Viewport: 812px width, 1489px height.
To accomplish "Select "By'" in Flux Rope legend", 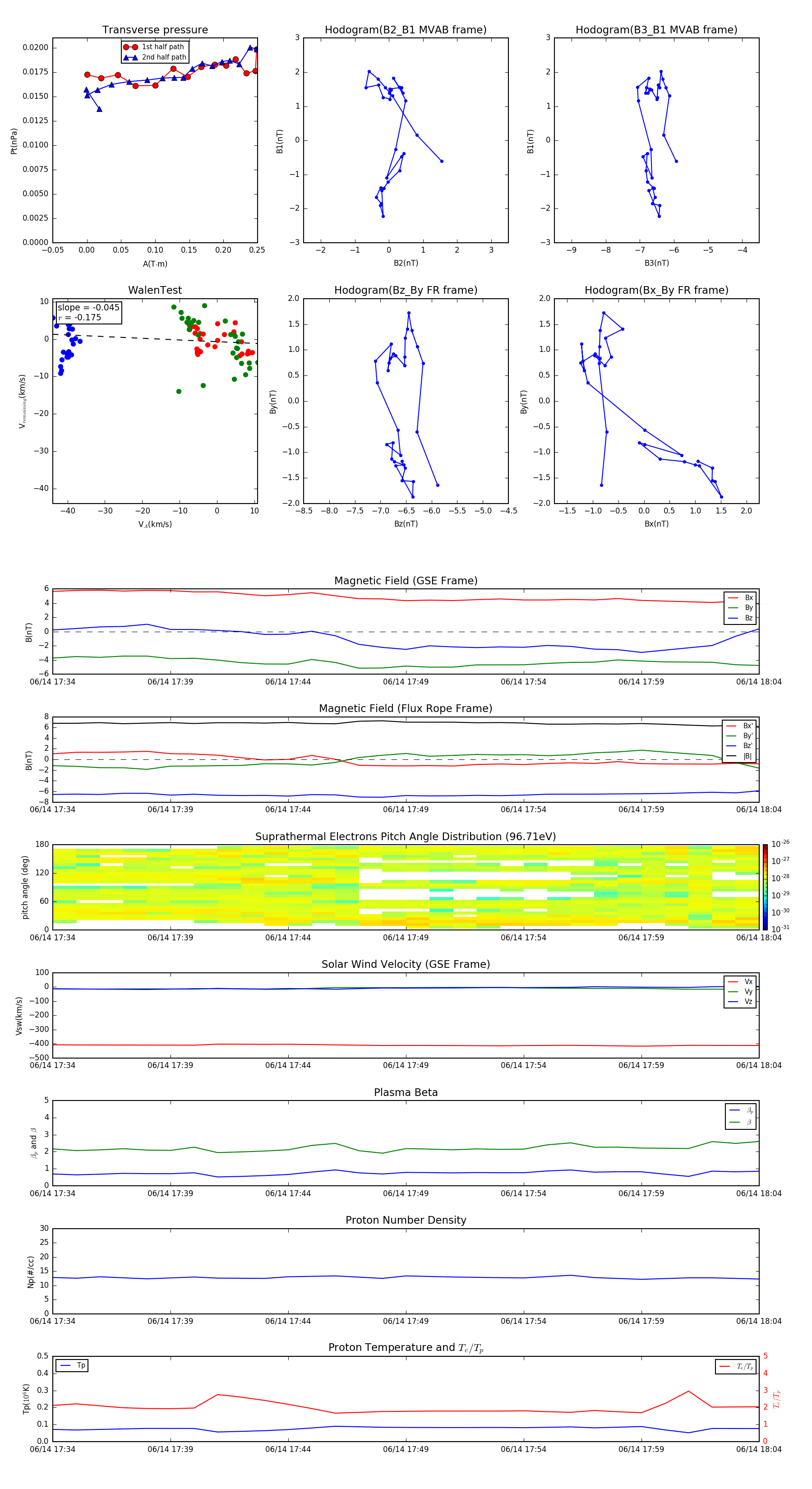I will pos(740,736).
